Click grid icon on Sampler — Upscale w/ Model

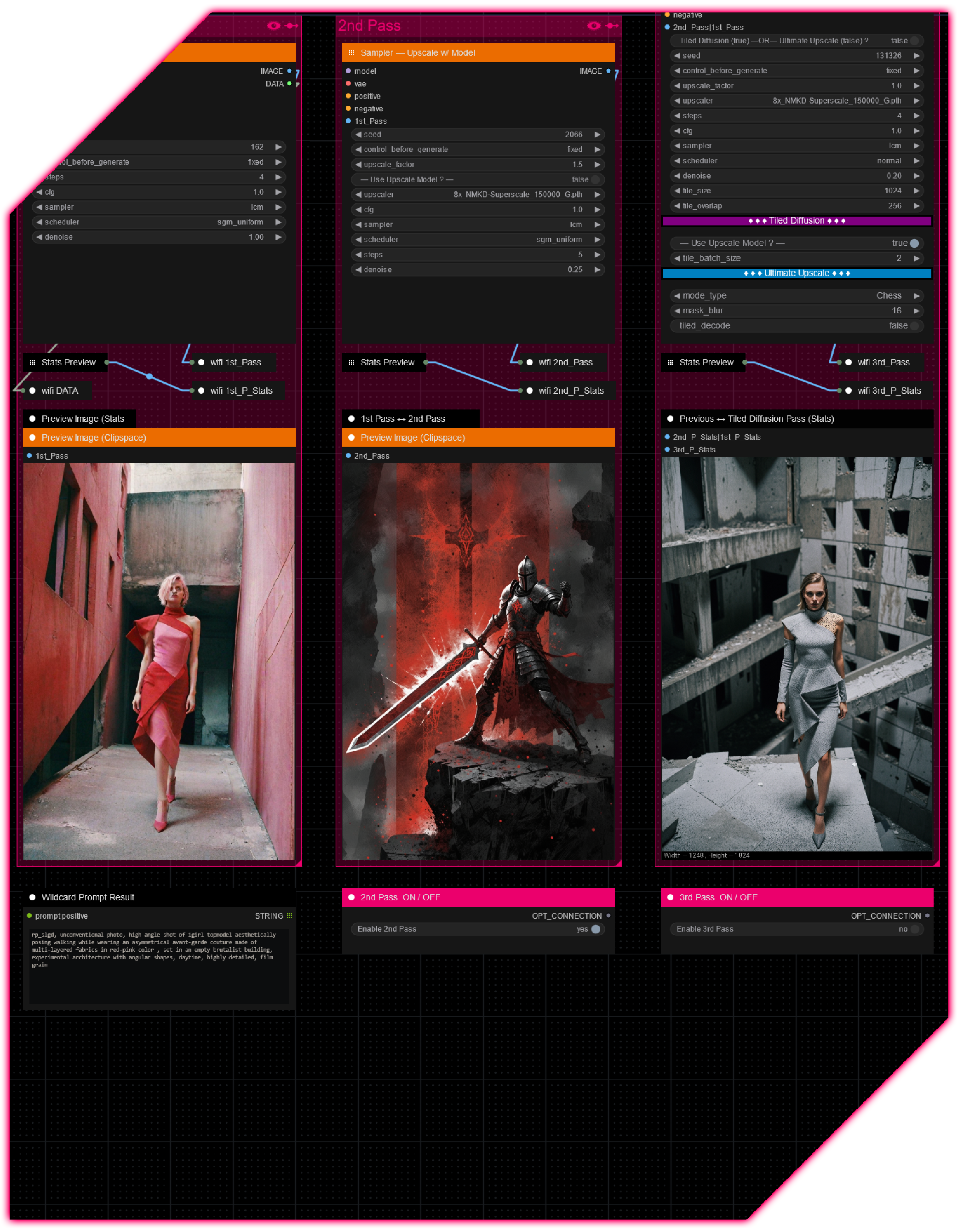coord(351,52)
